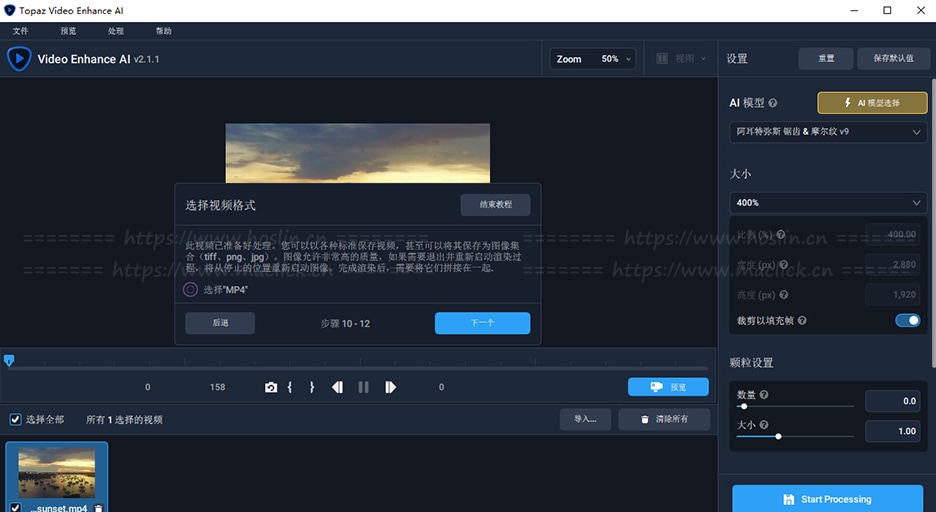This screenshot has width=936, height=512.
Task: Click the grain 数量 slider
Action: tap(795, 406)
